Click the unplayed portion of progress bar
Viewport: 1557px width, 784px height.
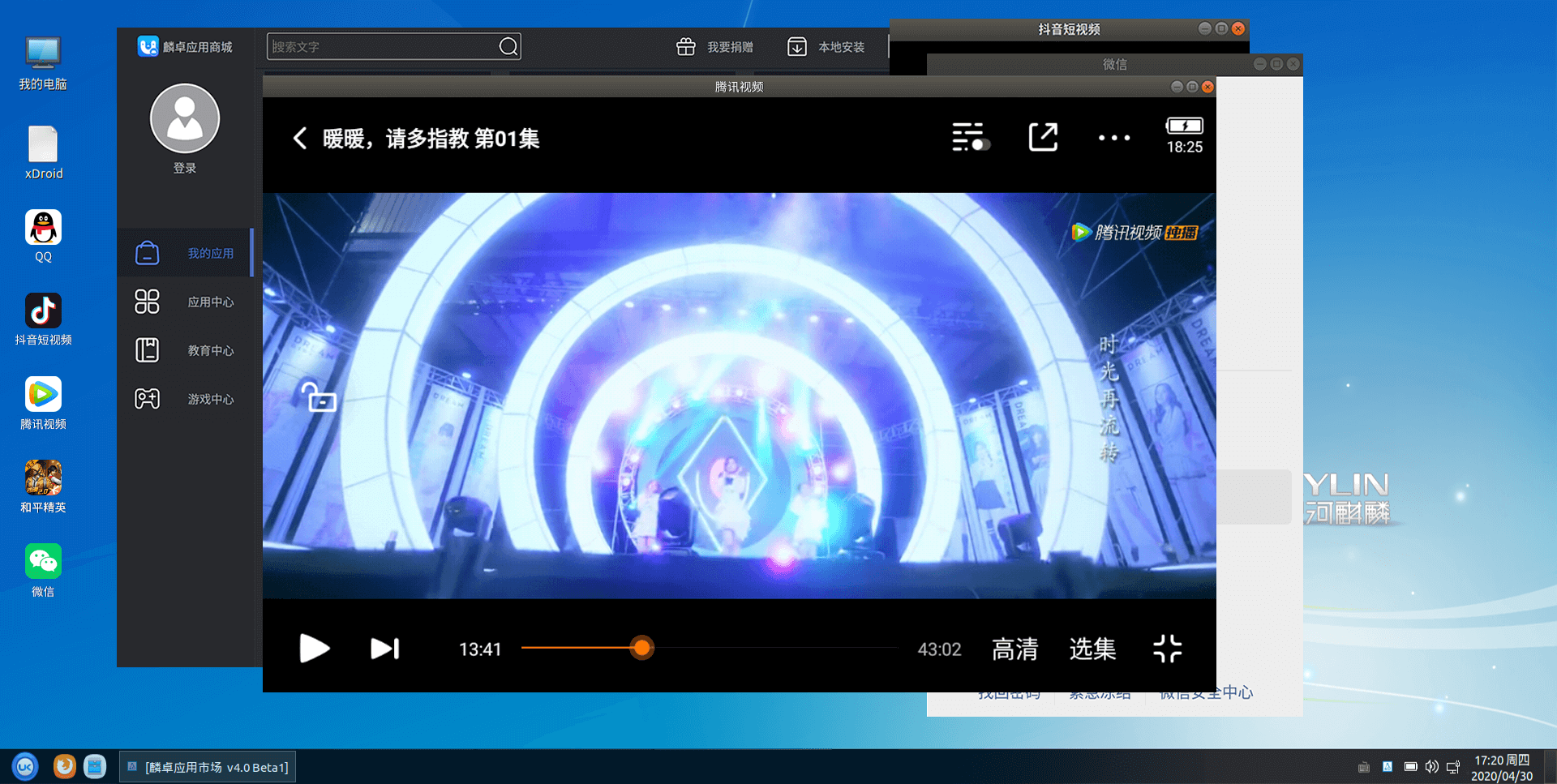click(776, 648)
